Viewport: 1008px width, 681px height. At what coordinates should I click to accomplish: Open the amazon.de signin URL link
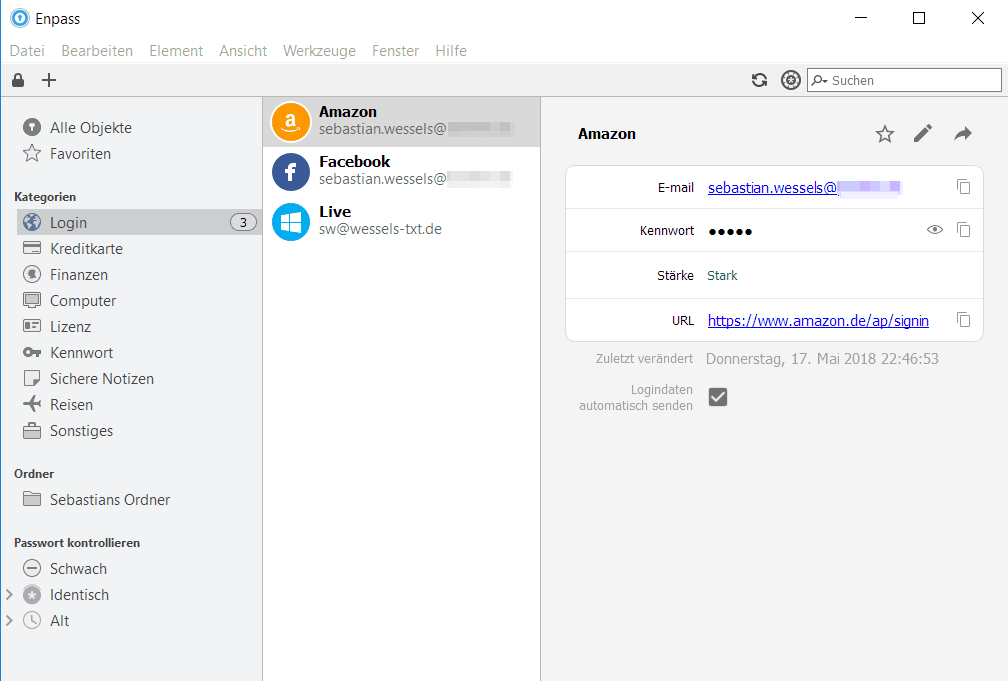pos(818,321)
